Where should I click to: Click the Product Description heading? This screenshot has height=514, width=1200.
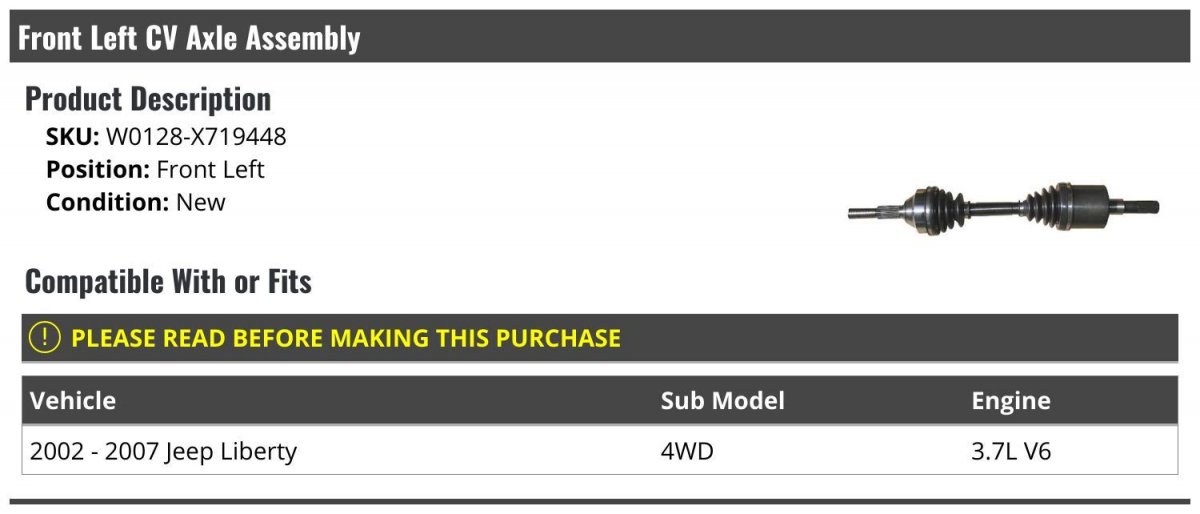[148, 99]
